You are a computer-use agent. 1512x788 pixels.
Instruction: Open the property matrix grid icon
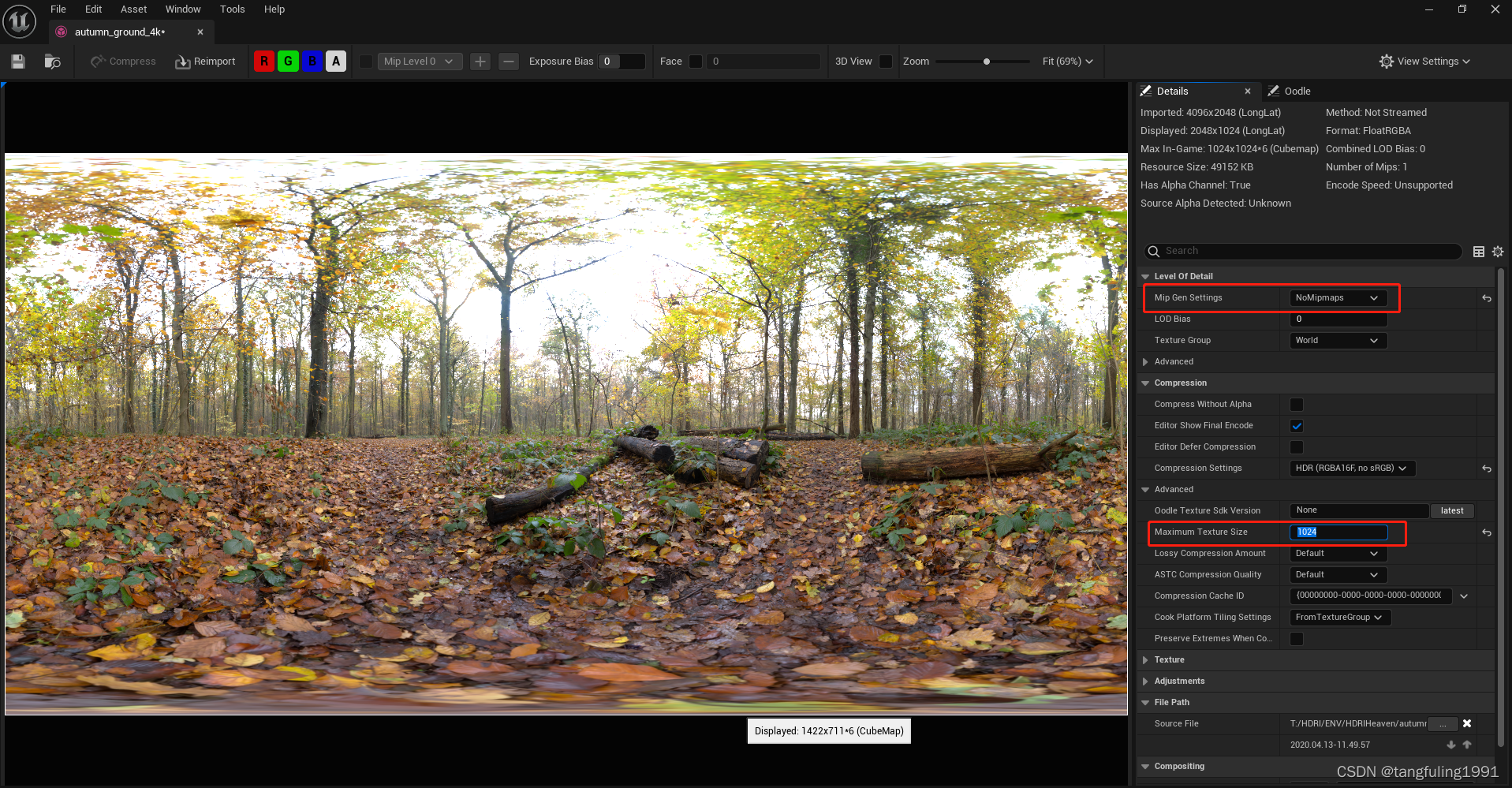[x=1479, y=252]
